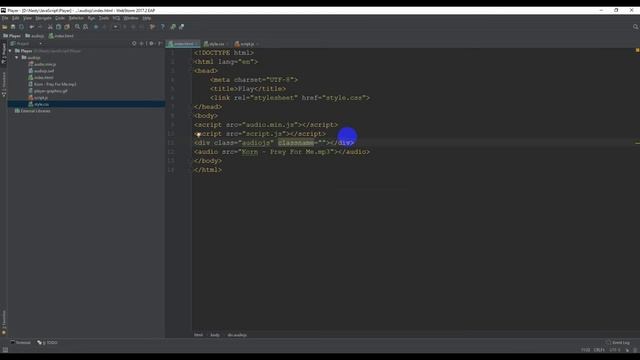Collapse the audiojs folder
The image size is (640, 360).
17,58
